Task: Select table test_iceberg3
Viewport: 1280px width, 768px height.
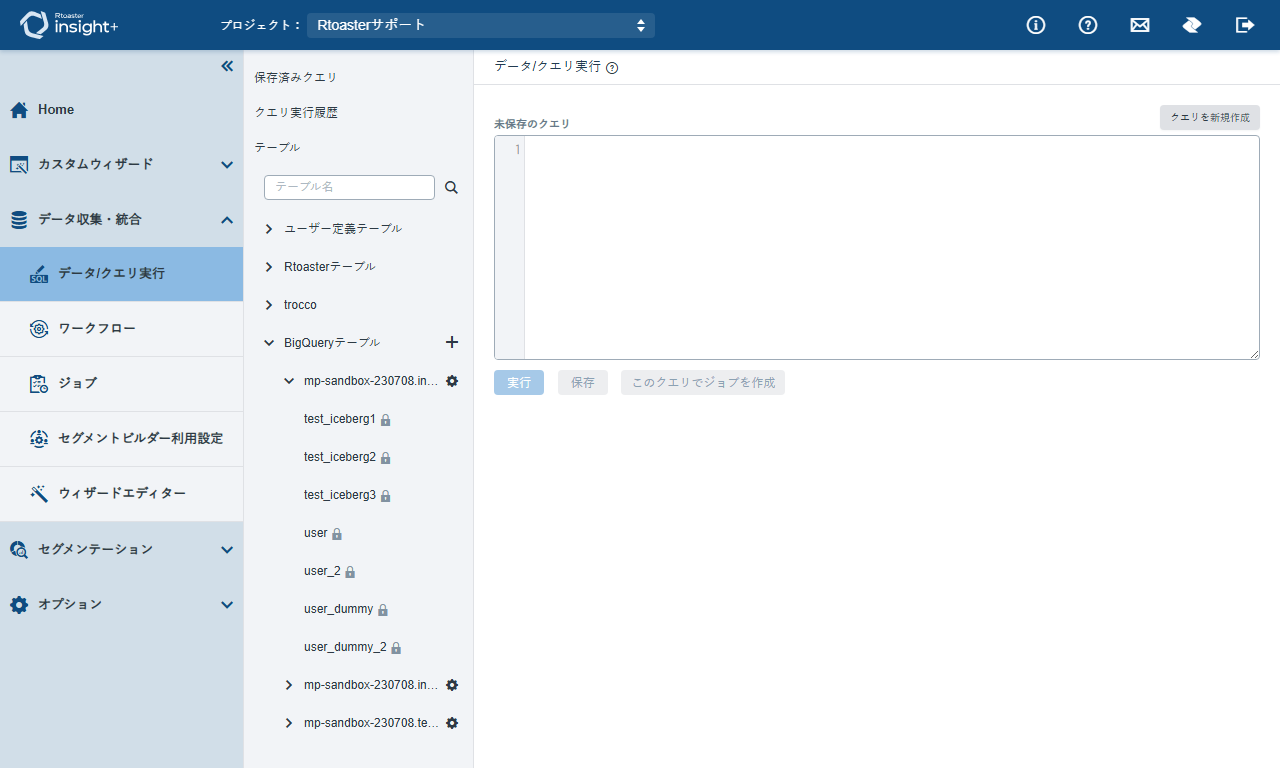Action: point(340,495)
